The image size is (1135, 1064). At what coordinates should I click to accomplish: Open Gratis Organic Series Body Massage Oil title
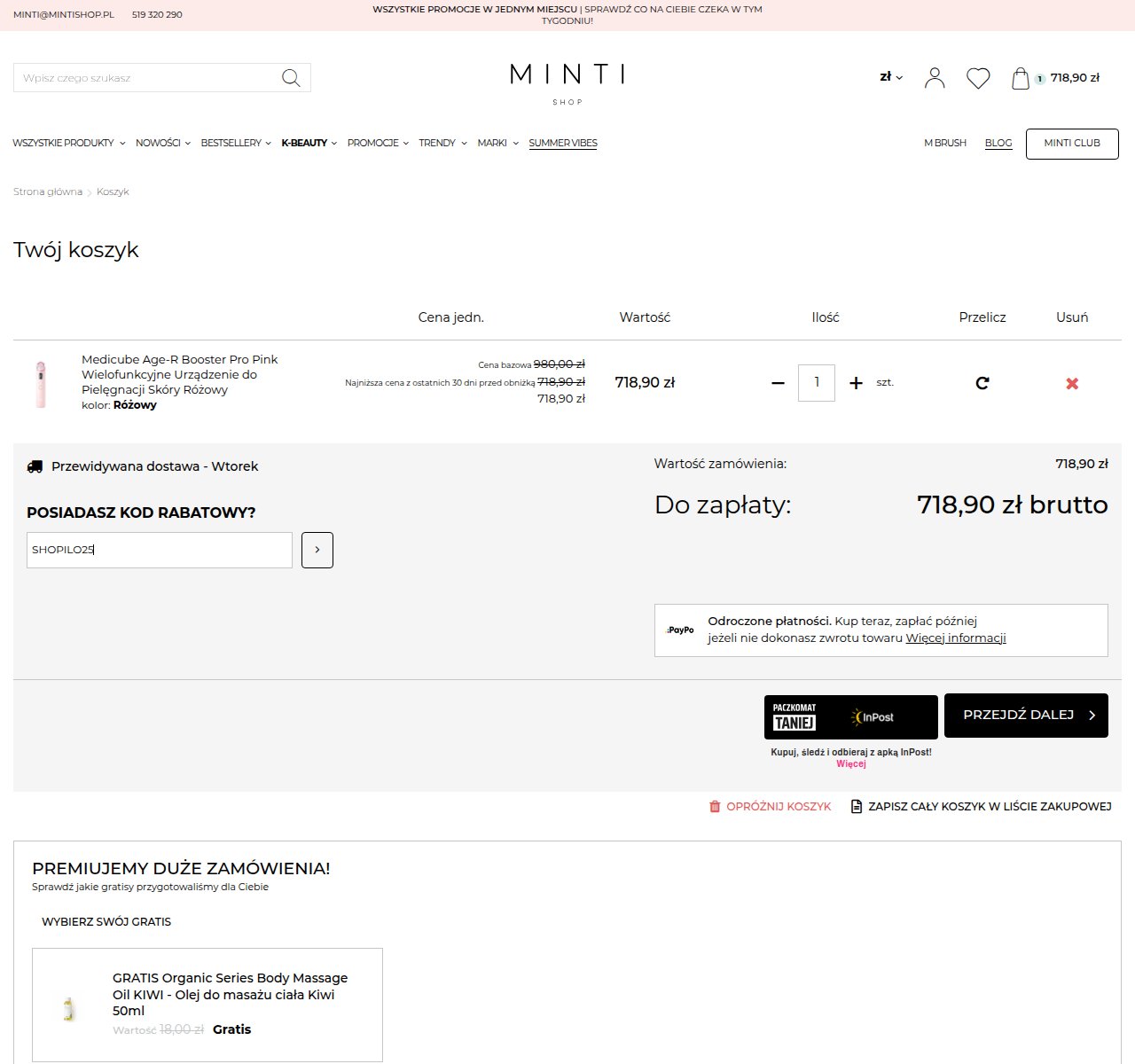231,994
